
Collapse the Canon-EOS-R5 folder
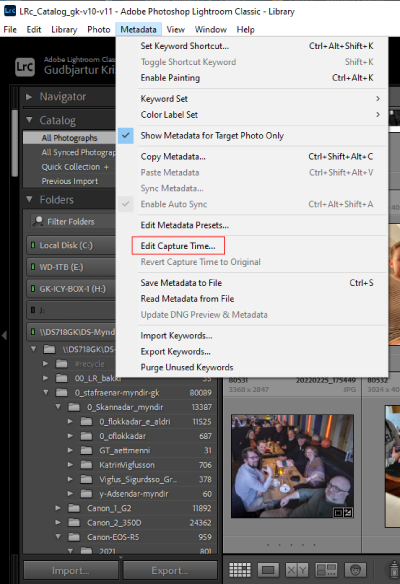click(58, 537)
